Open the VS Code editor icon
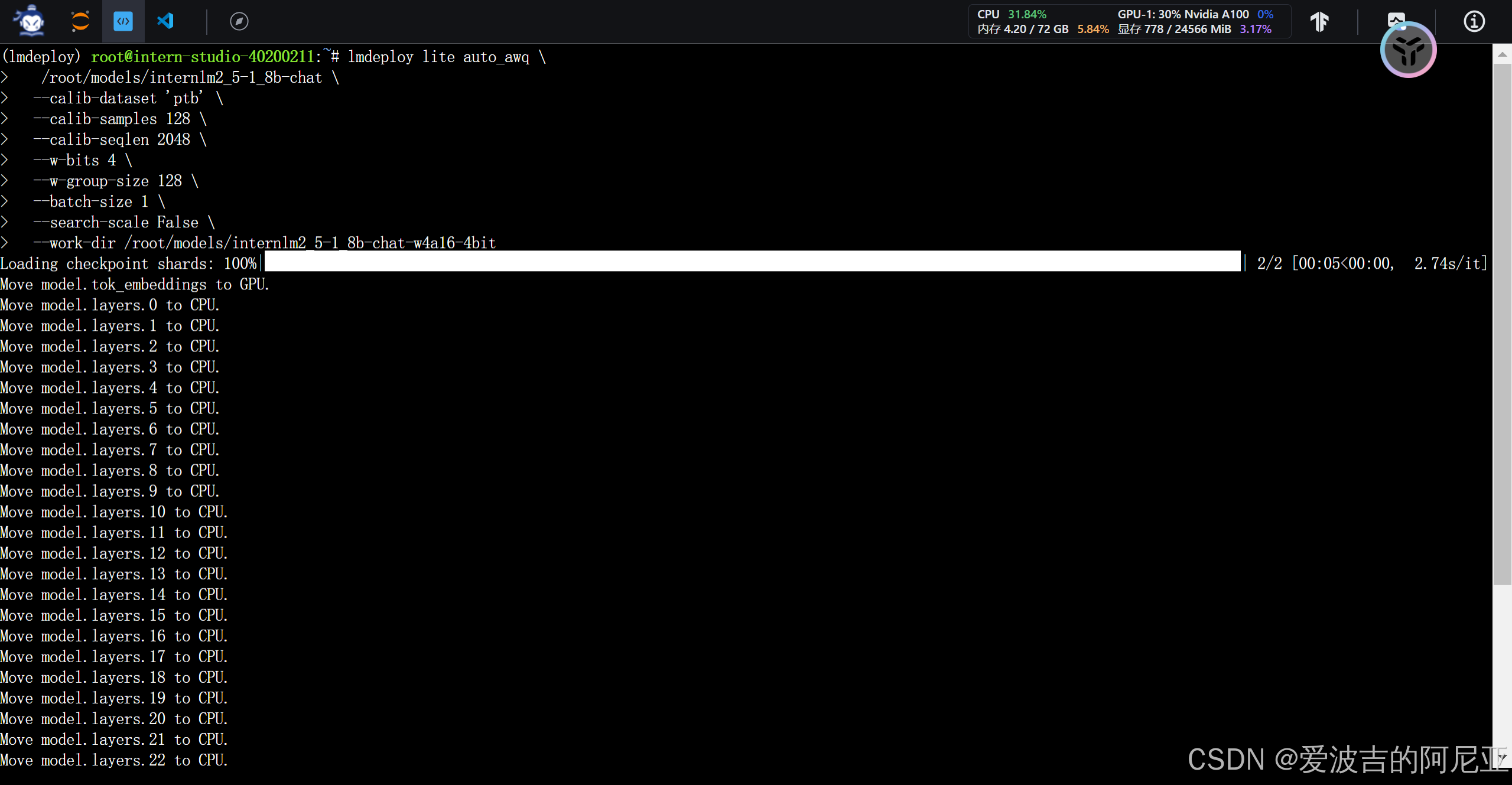This screenshot has width=1512, height=785. coord(165,21)
